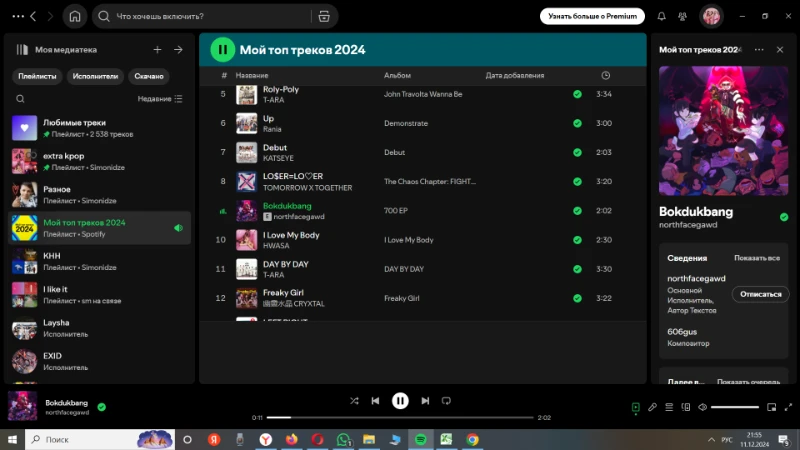
Task: Show lyrics with the microphone icon
Action: [653, 407]
